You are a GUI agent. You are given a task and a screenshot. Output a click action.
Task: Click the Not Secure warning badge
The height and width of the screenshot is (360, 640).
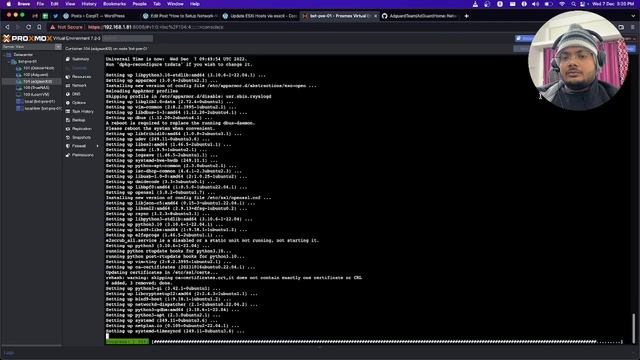point(66,27)
